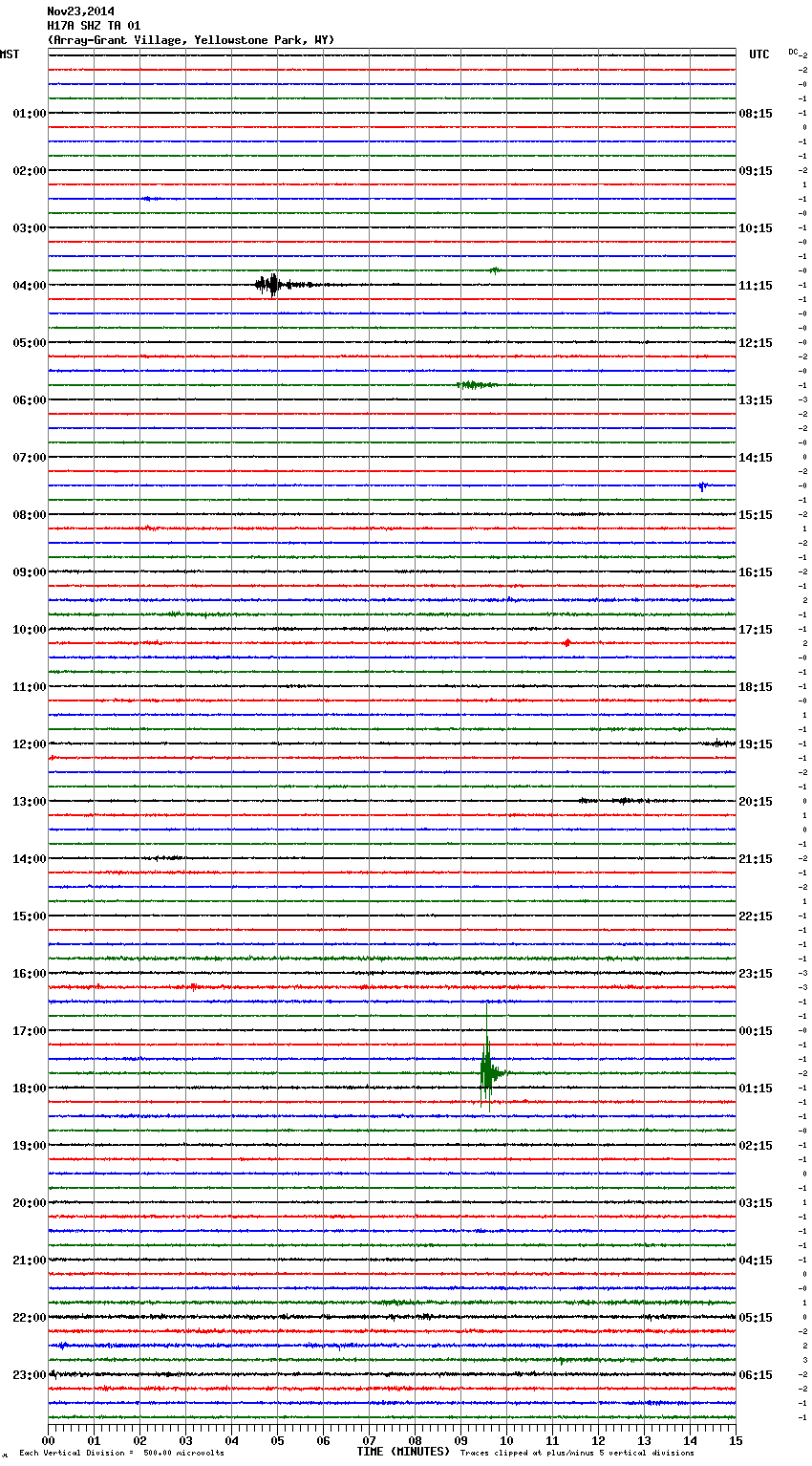The image size is (812, 1466).
Task: Select the 12:00 MST time label
Action: 30,744
